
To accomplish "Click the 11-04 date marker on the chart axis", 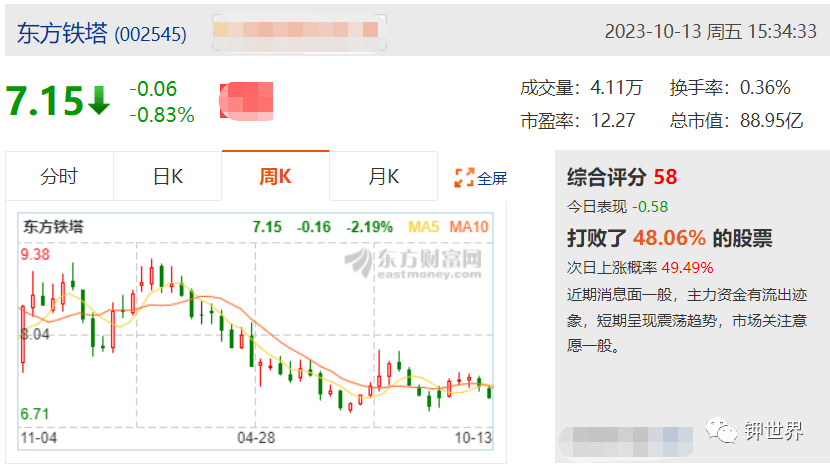I will (39, 438).
